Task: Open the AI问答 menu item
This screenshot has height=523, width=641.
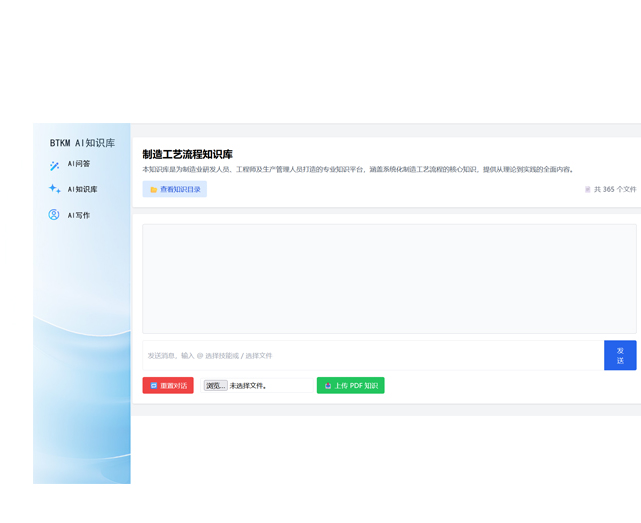Action: tap(79, 164)
